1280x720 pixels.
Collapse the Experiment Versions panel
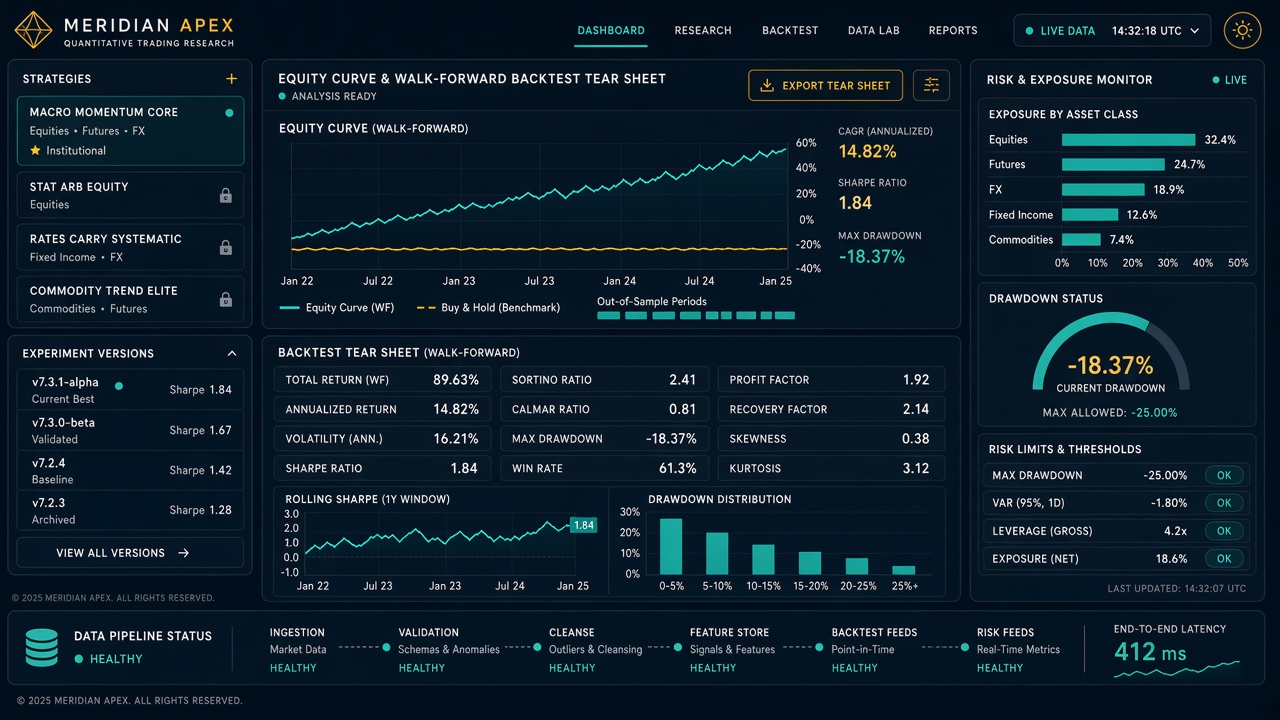click(x=232, y=353)
